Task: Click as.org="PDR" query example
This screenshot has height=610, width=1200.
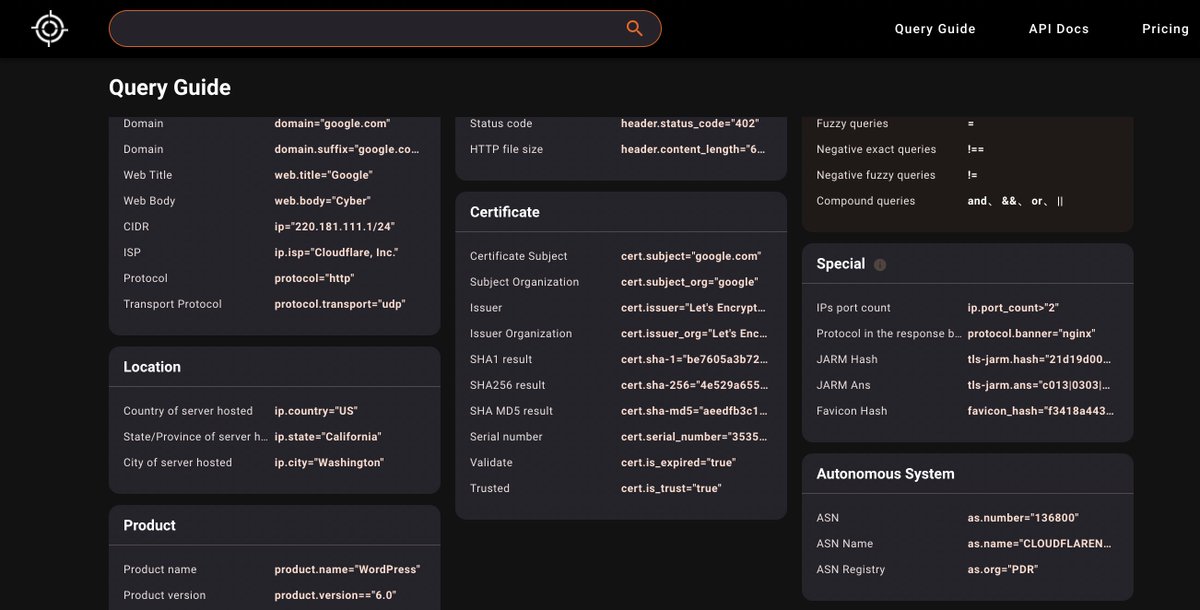Action: (1003, 570)
